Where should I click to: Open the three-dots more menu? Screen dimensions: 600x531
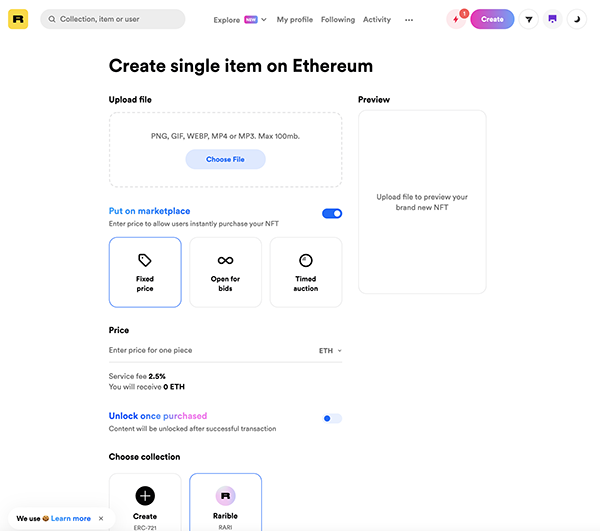click(409, 20)
